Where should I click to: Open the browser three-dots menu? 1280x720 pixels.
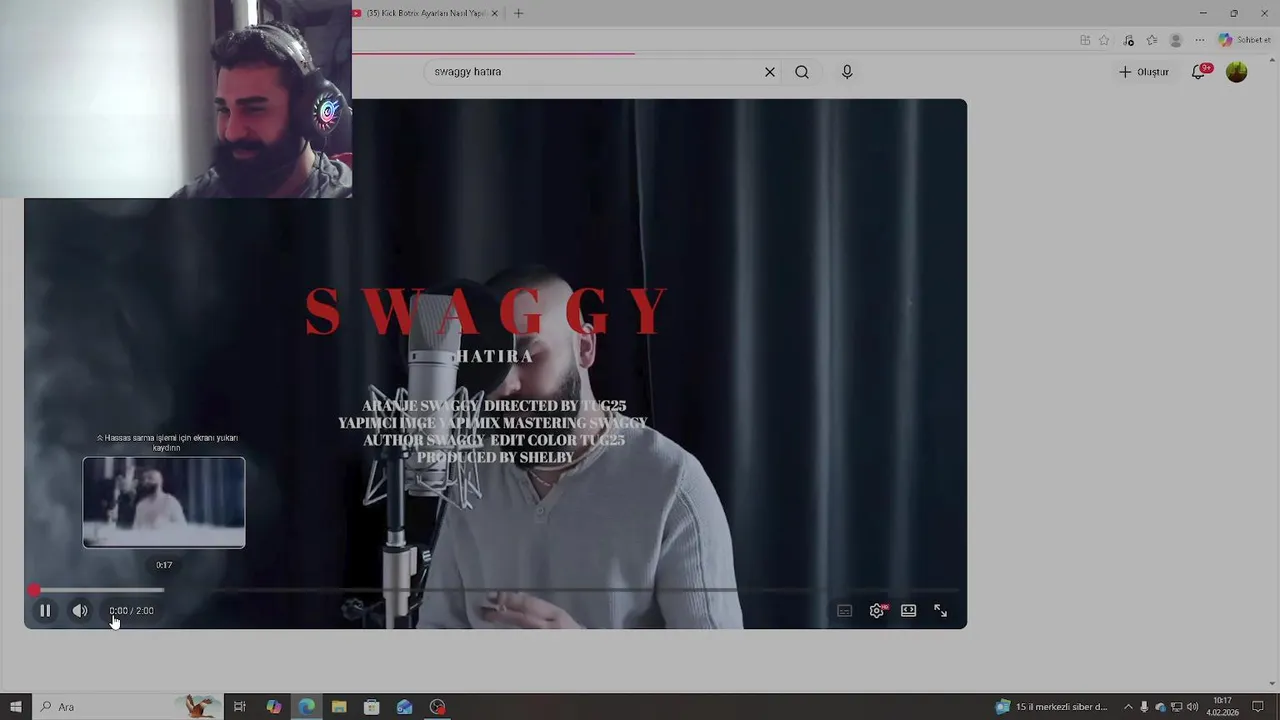pyautogui.click(x=1200, y=40)
